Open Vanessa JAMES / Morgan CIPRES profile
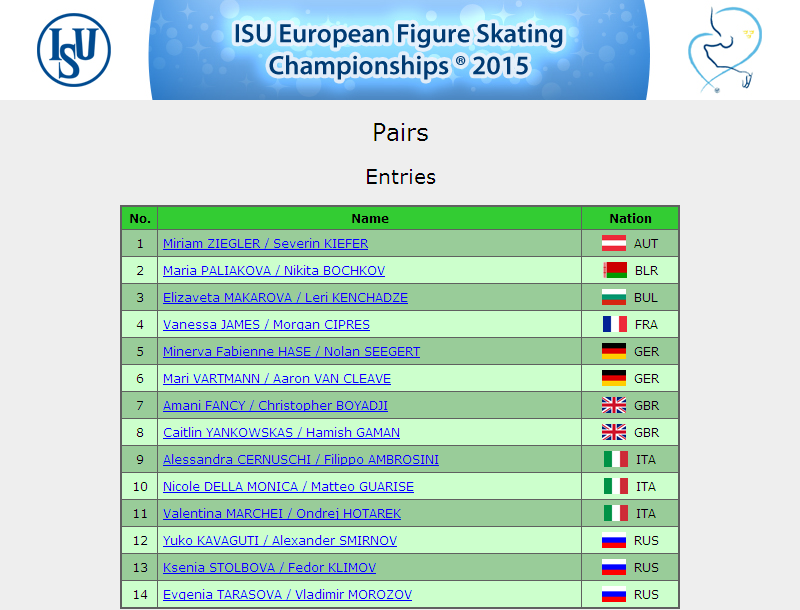This screenshot has width=800, height=610. point(266,325)
